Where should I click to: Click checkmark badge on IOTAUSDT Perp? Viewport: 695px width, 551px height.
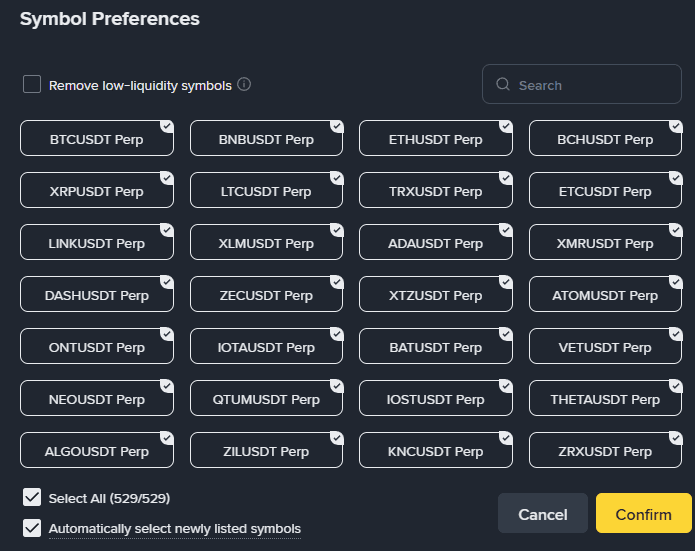[x=337, y=334]
